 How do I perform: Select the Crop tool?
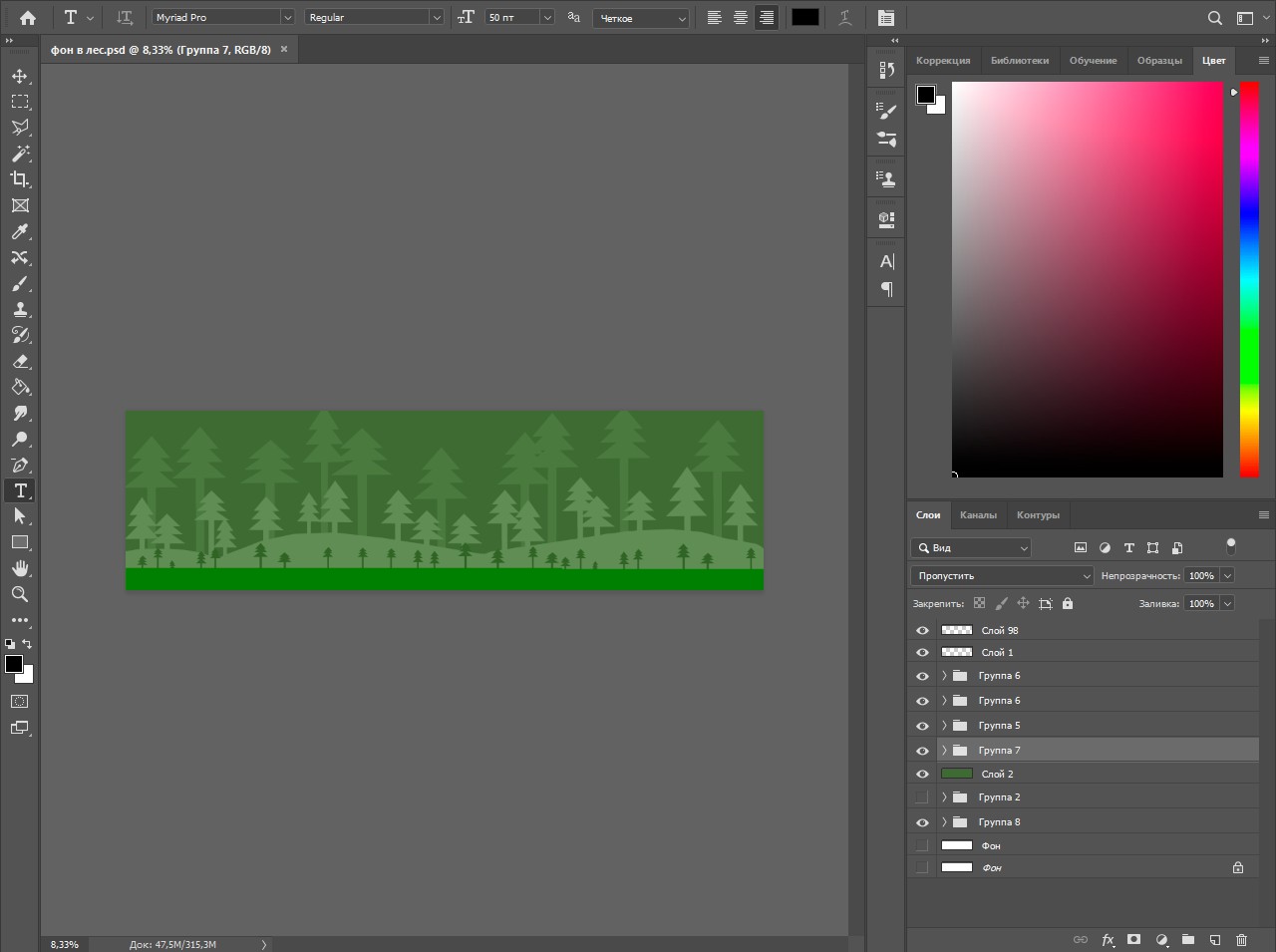click(x=20, y=179)
